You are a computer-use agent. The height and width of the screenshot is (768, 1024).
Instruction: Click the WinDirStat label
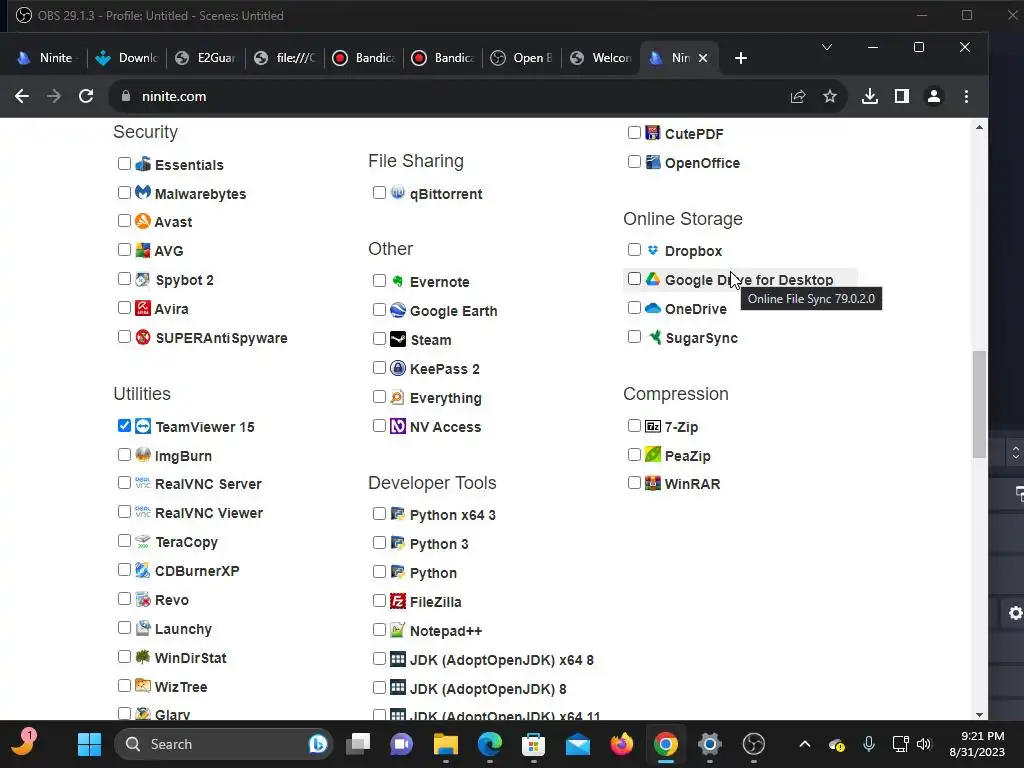click(x=191, y=658)
